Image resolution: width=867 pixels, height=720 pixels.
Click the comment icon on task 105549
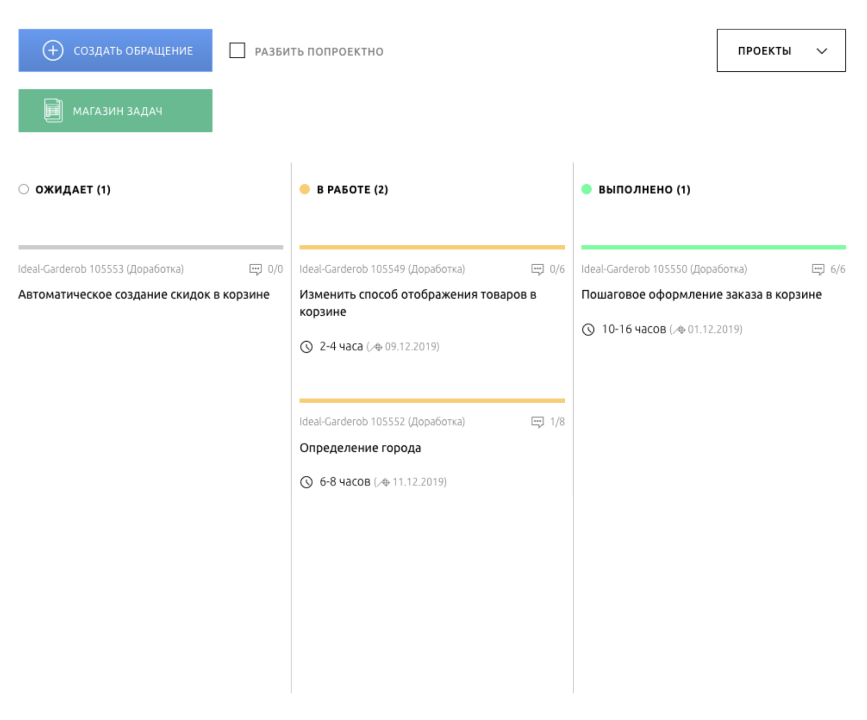537,269
